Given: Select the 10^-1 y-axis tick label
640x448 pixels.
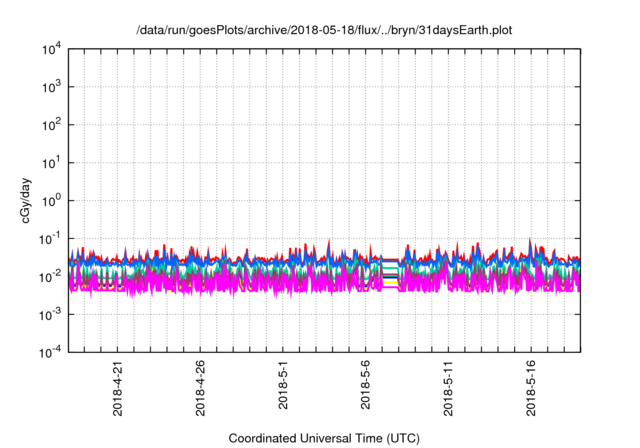Looking at the screenshot, I should point(53,238).
